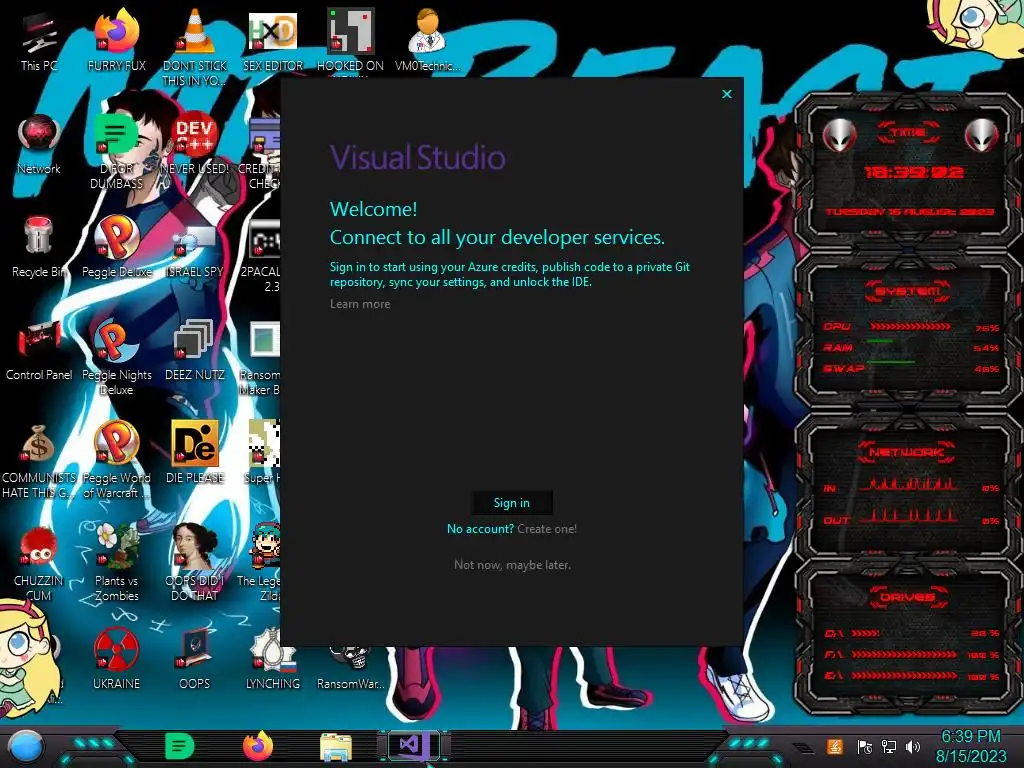The image size is (1024, 768).
Task: Open This PC desktop icon
Action: click(39, 42)
